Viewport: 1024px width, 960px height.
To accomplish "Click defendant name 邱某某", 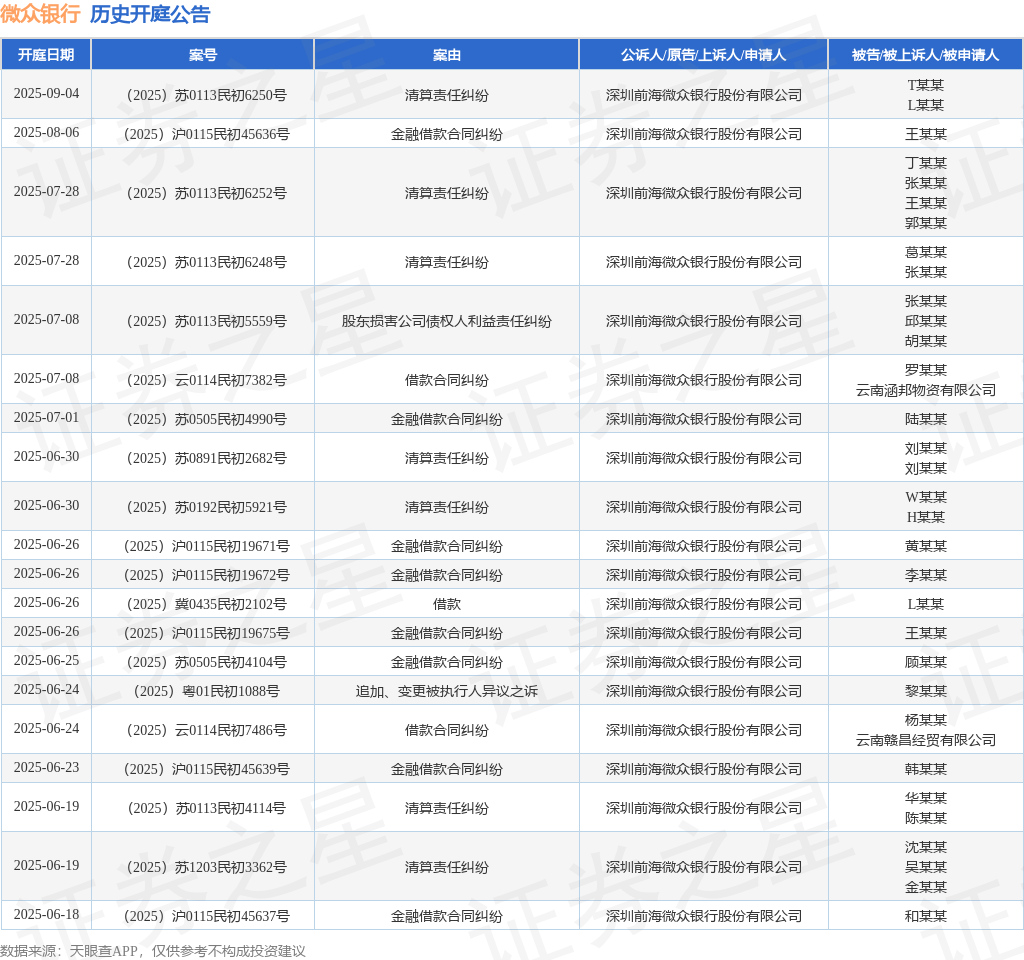I will click(925, 321).
